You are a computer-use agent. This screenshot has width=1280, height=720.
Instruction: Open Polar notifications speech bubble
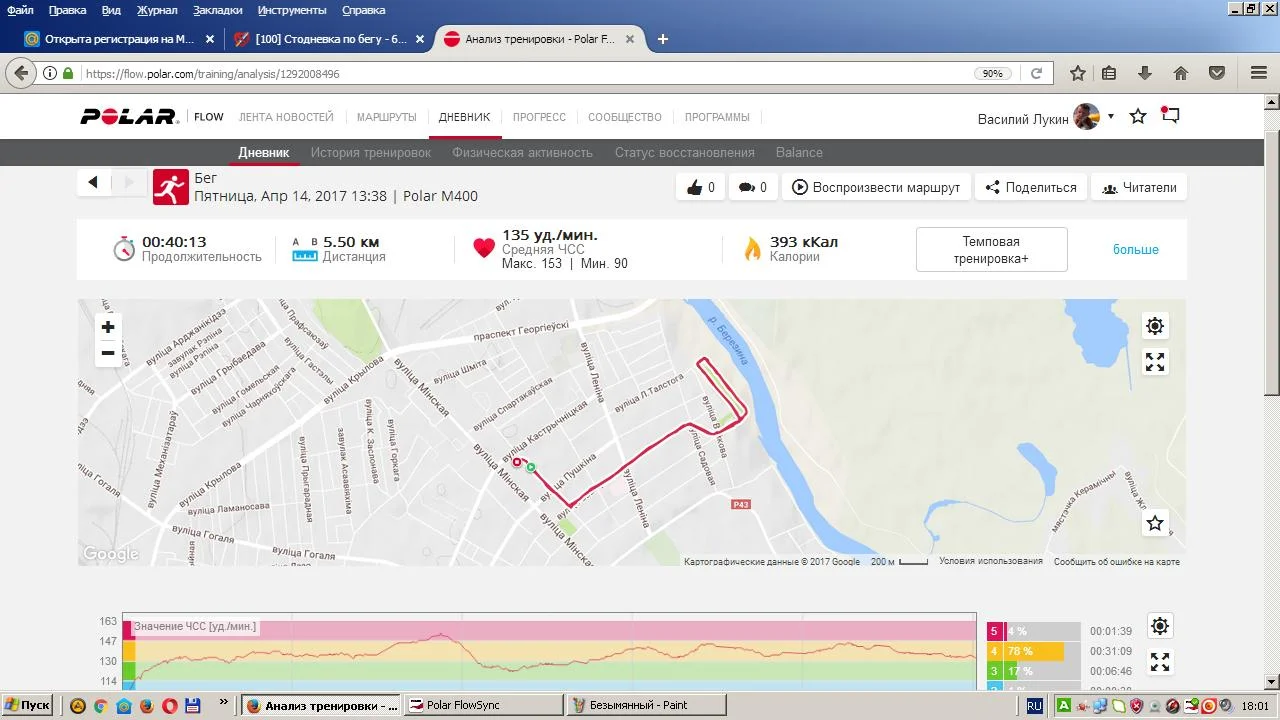click(x=1170, y=115)
